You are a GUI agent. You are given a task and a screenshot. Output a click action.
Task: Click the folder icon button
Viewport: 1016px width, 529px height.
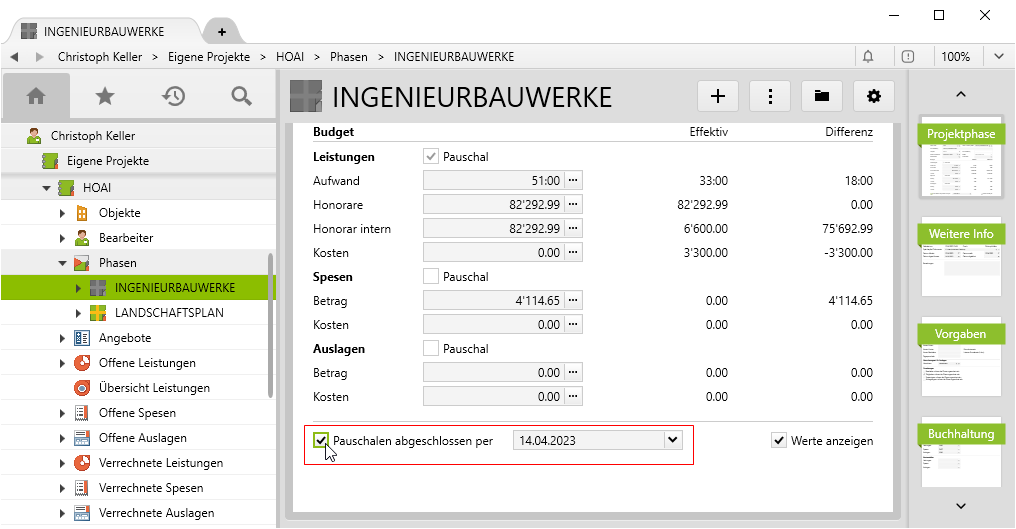click(822, 96)
